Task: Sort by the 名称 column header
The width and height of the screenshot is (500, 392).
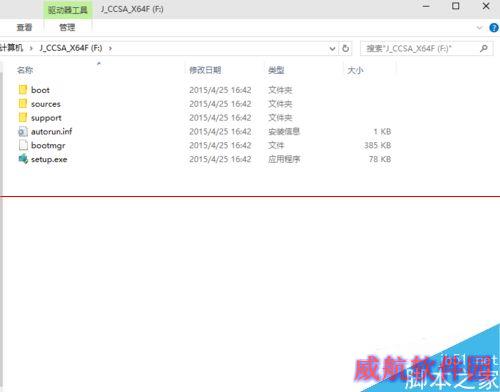Action: point(25,70)
